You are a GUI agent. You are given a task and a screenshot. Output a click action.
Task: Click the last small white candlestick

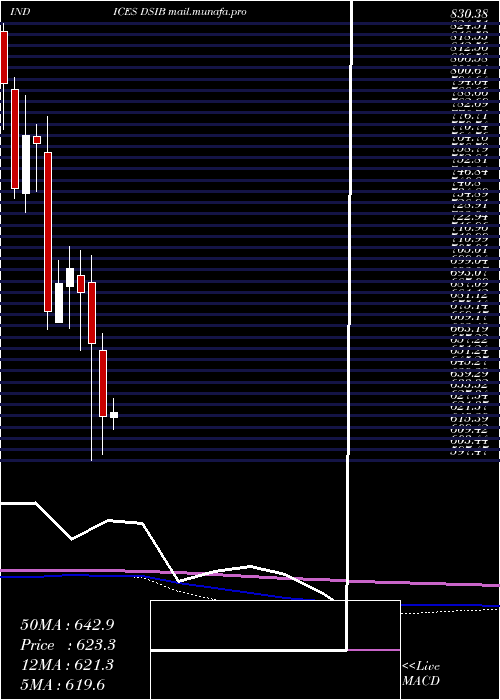(x=114, y=415)
